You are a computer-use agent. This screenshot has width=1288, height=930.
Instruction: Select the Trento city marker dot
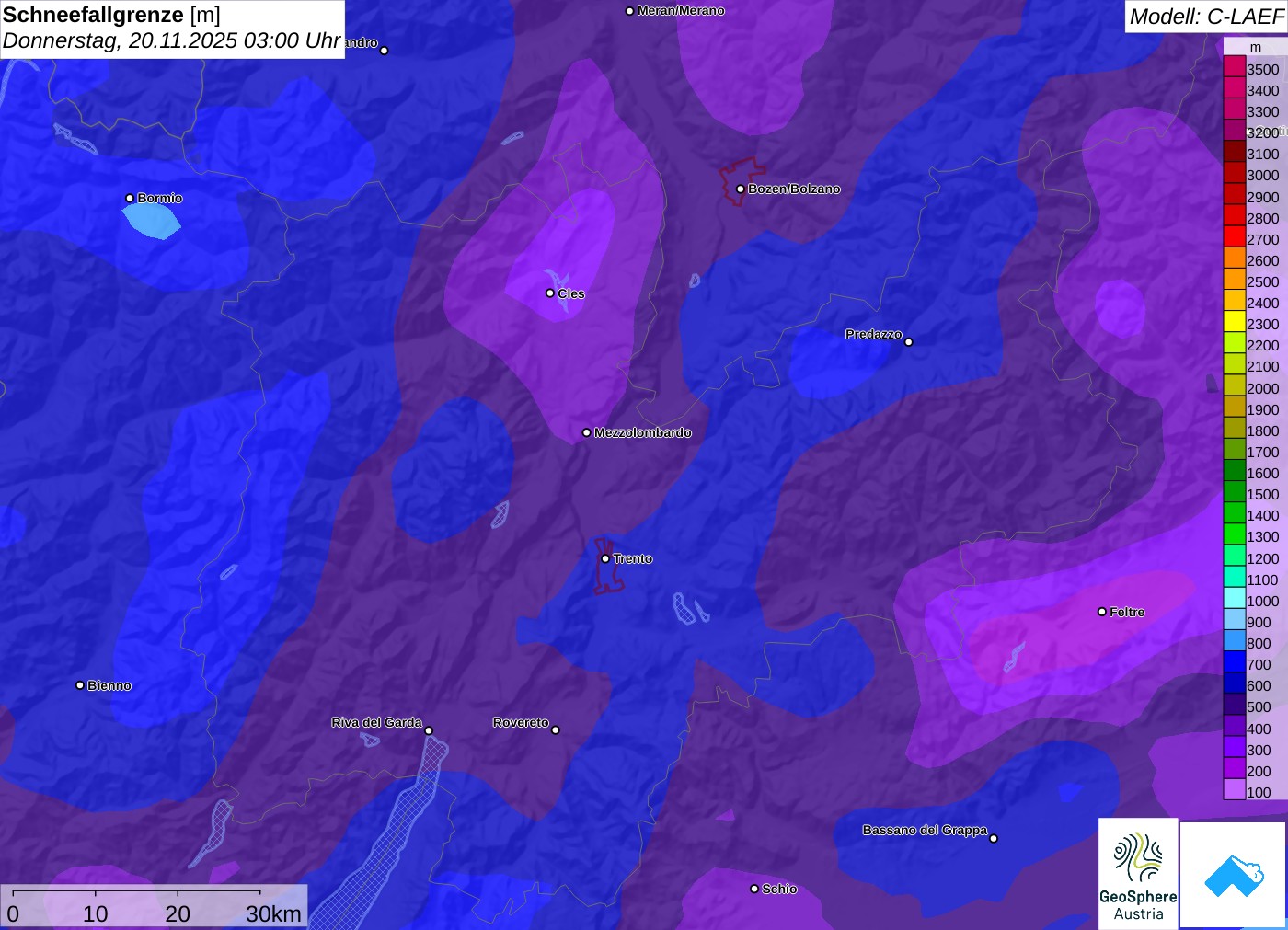[x=605, y=558]
